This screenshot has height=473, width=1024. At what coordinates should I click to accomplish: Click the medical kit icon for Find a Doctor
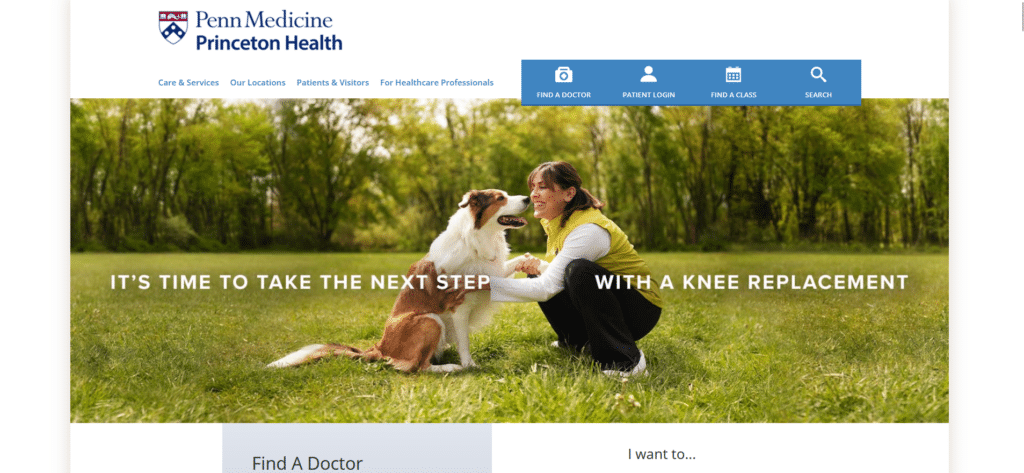click(x=563, y=74)
